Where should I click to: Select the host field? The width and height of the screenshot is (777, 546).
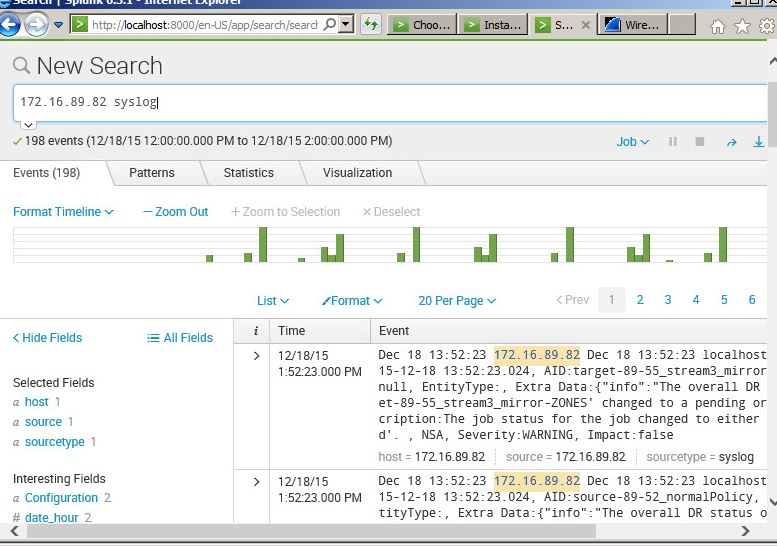point(37,402)
